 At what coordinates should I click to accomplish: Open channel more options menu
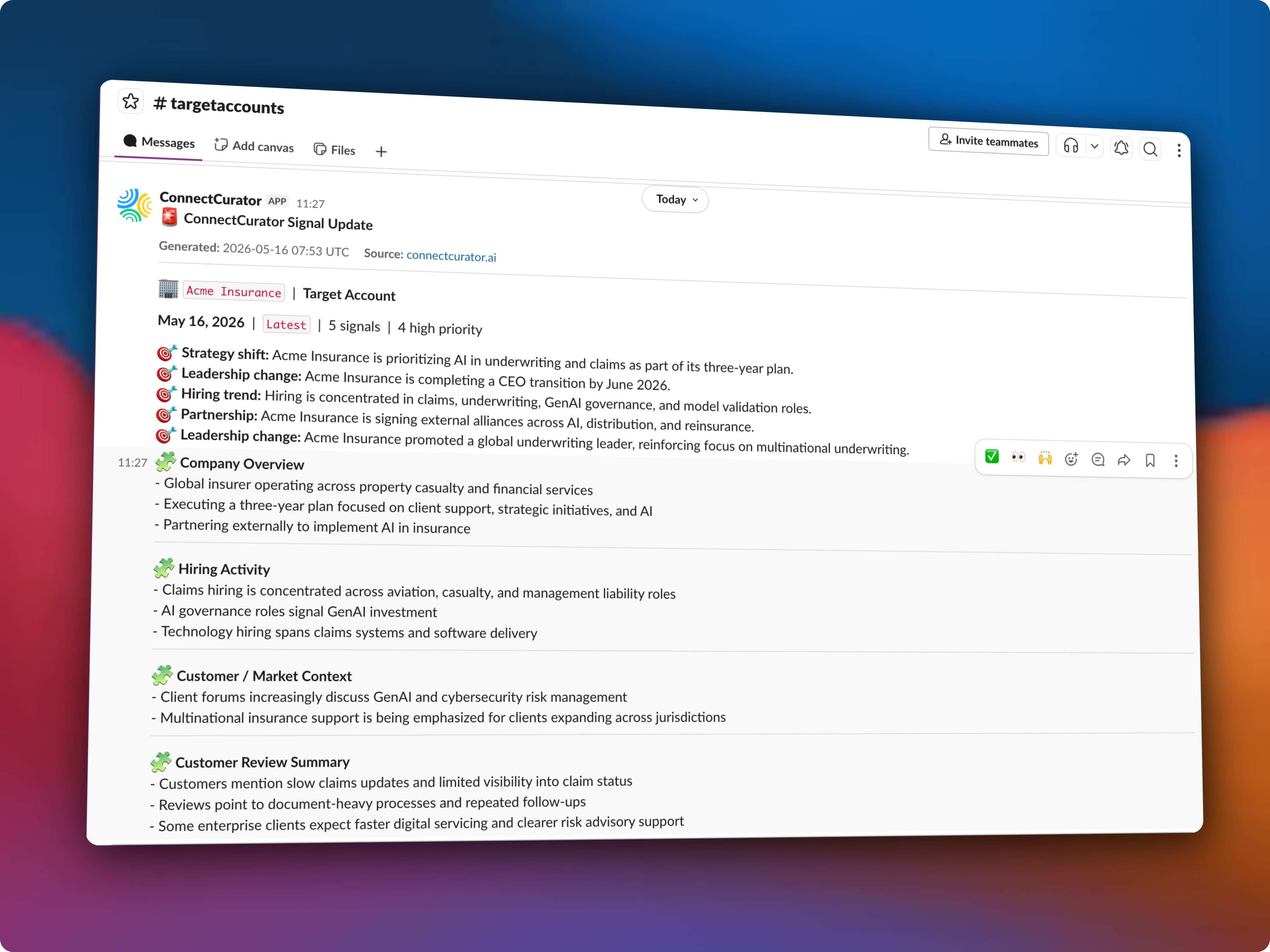coord(1179,151)
